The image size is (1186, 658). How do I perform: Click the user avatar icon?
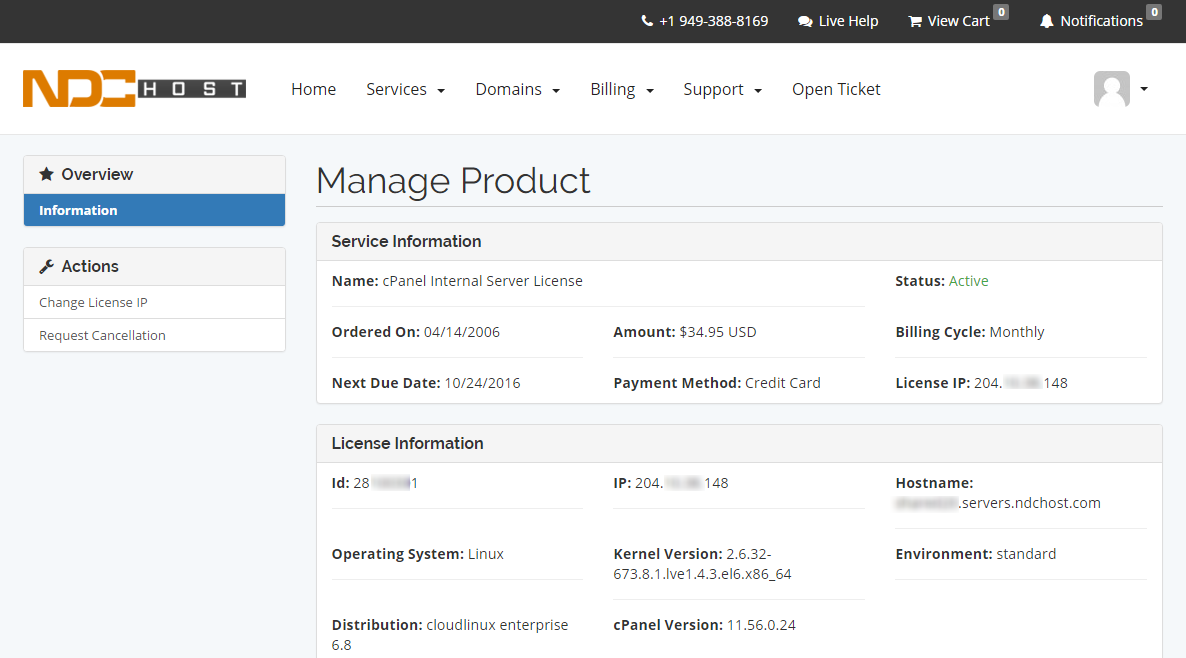pos(1111,89)
